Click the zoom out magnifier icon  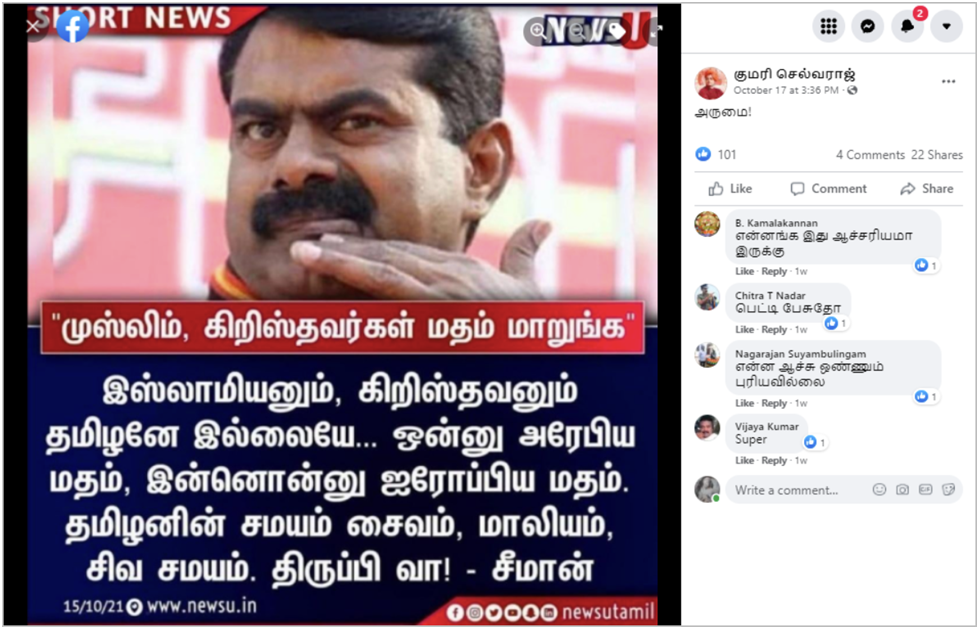(578, 31)
